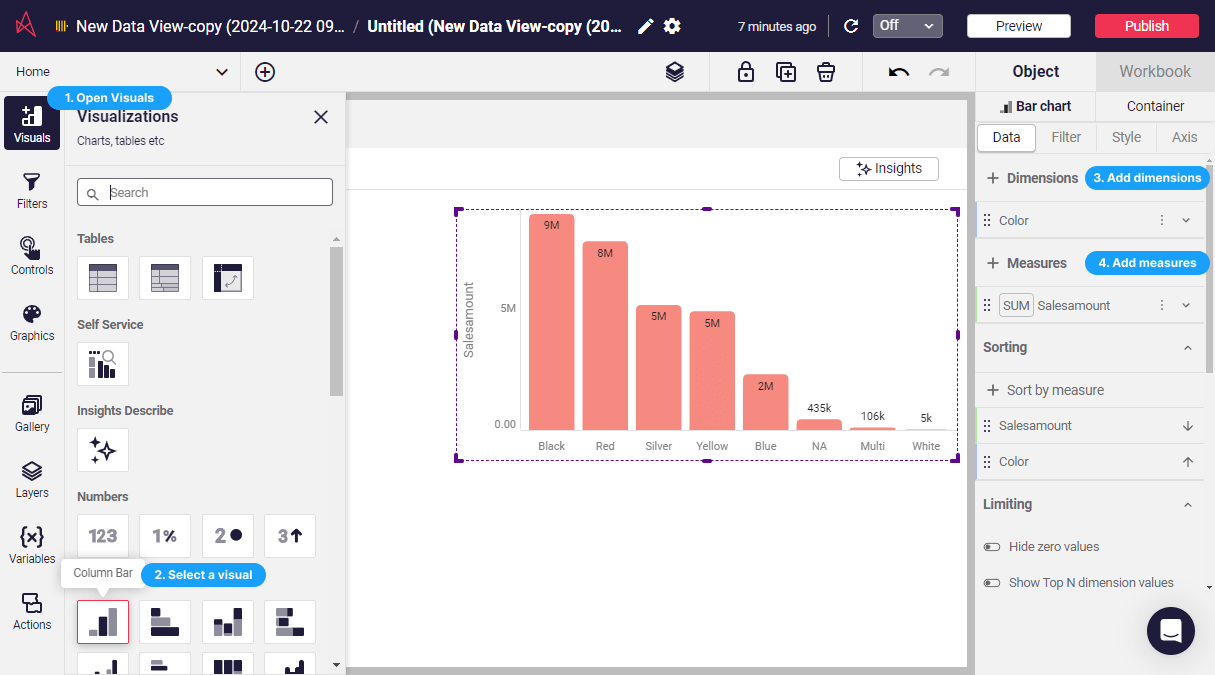Enable the Hide zero values toggle
Image resolution: width=1215 pixels, height=675 pixels.
(991, 546)
